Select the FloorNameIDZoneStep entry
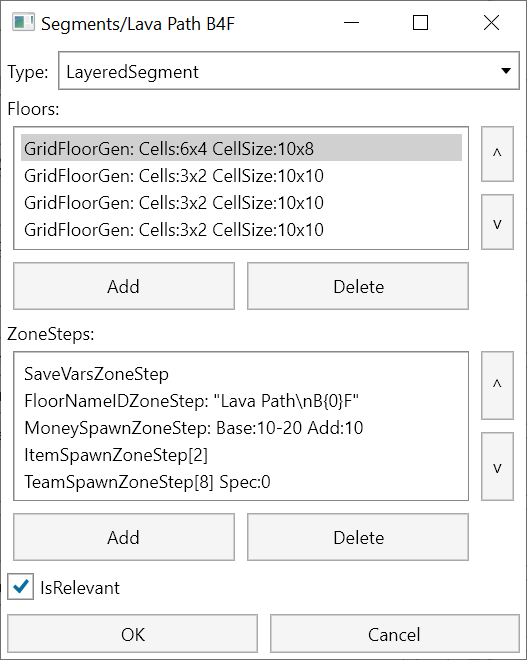 pos(241,401)
